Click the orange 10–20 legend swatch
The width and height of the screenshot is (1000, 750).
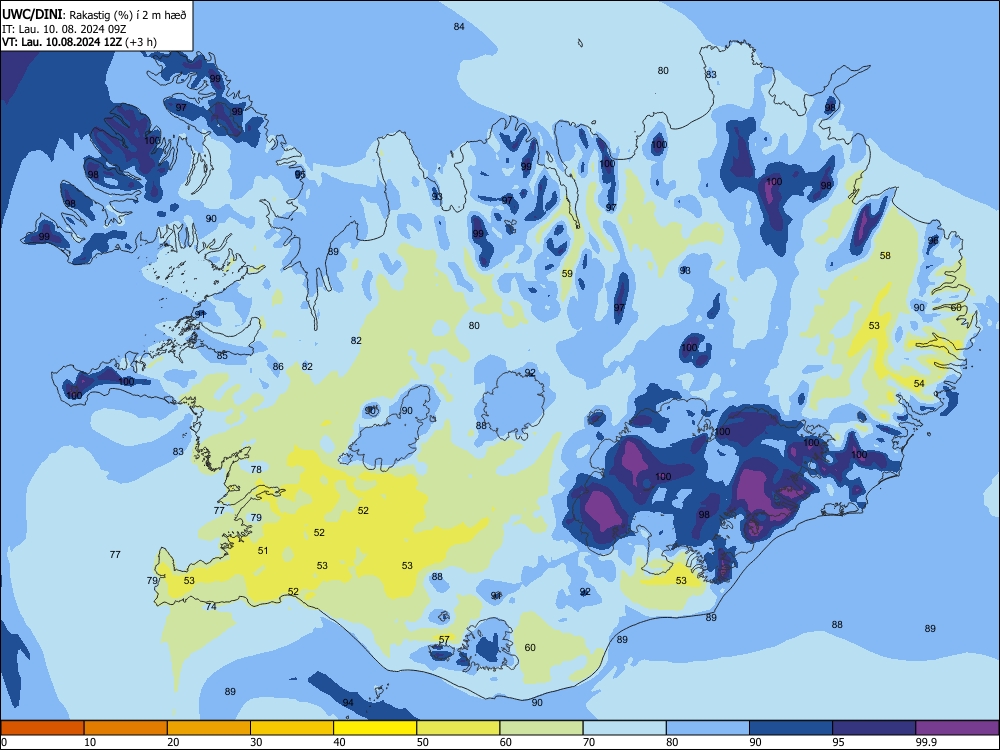pos(126,728)
